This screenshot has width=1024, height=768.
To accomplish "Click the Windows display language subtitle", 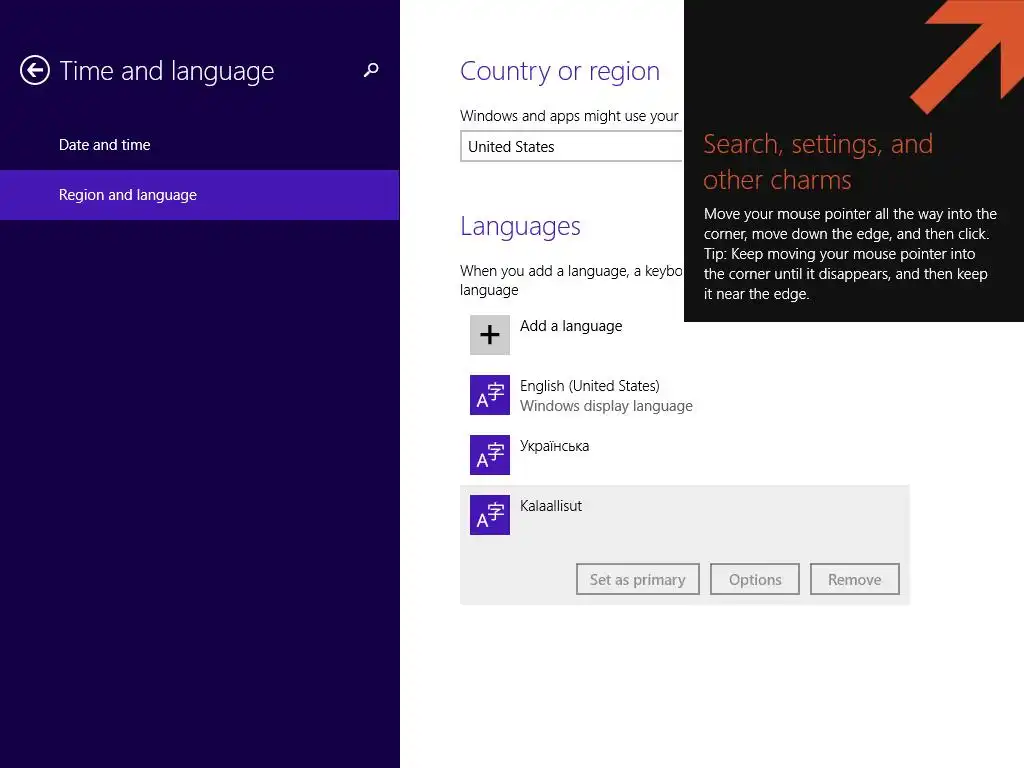I will (606, 406).
